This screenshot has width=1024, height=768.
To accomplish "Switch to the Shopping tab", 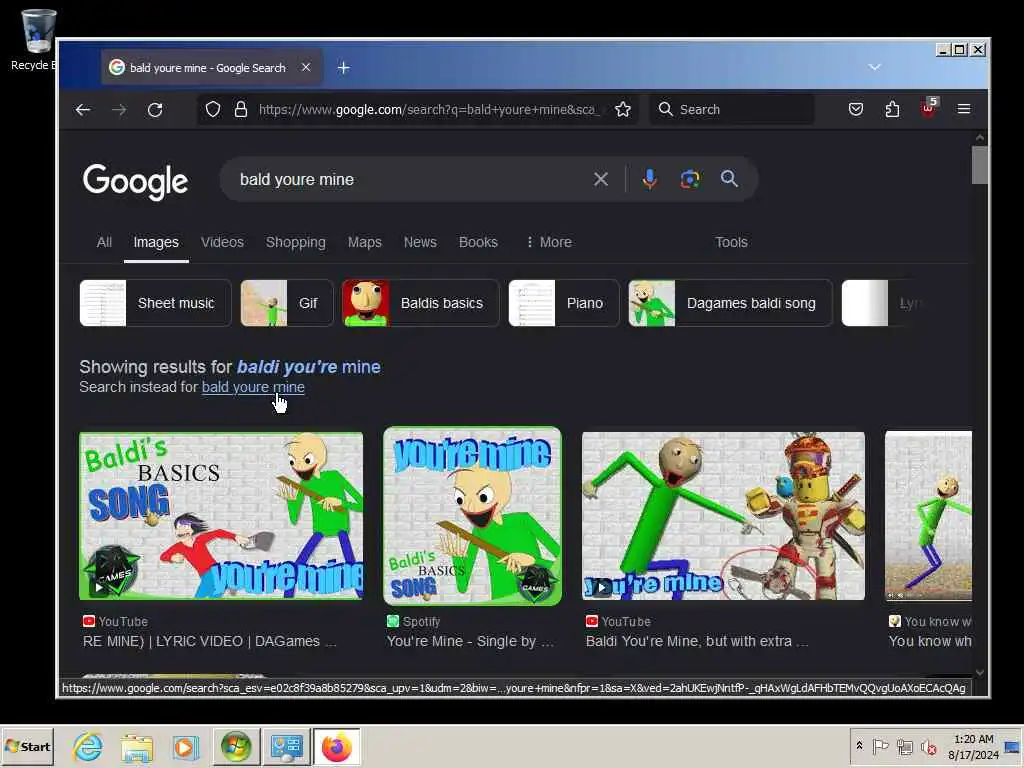I will [x=295, y=242].
